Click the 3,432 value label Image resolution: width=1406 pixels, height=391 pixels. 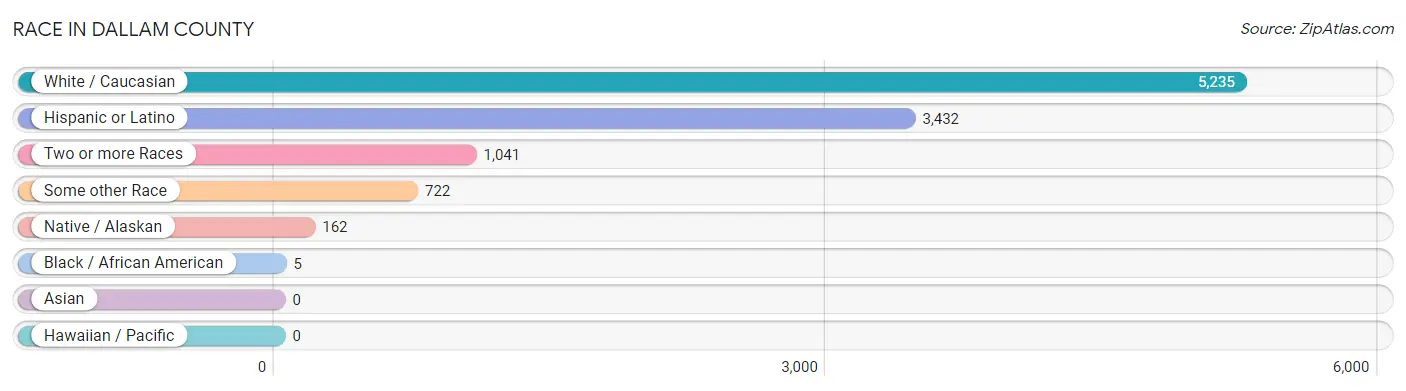pos(941,119)
